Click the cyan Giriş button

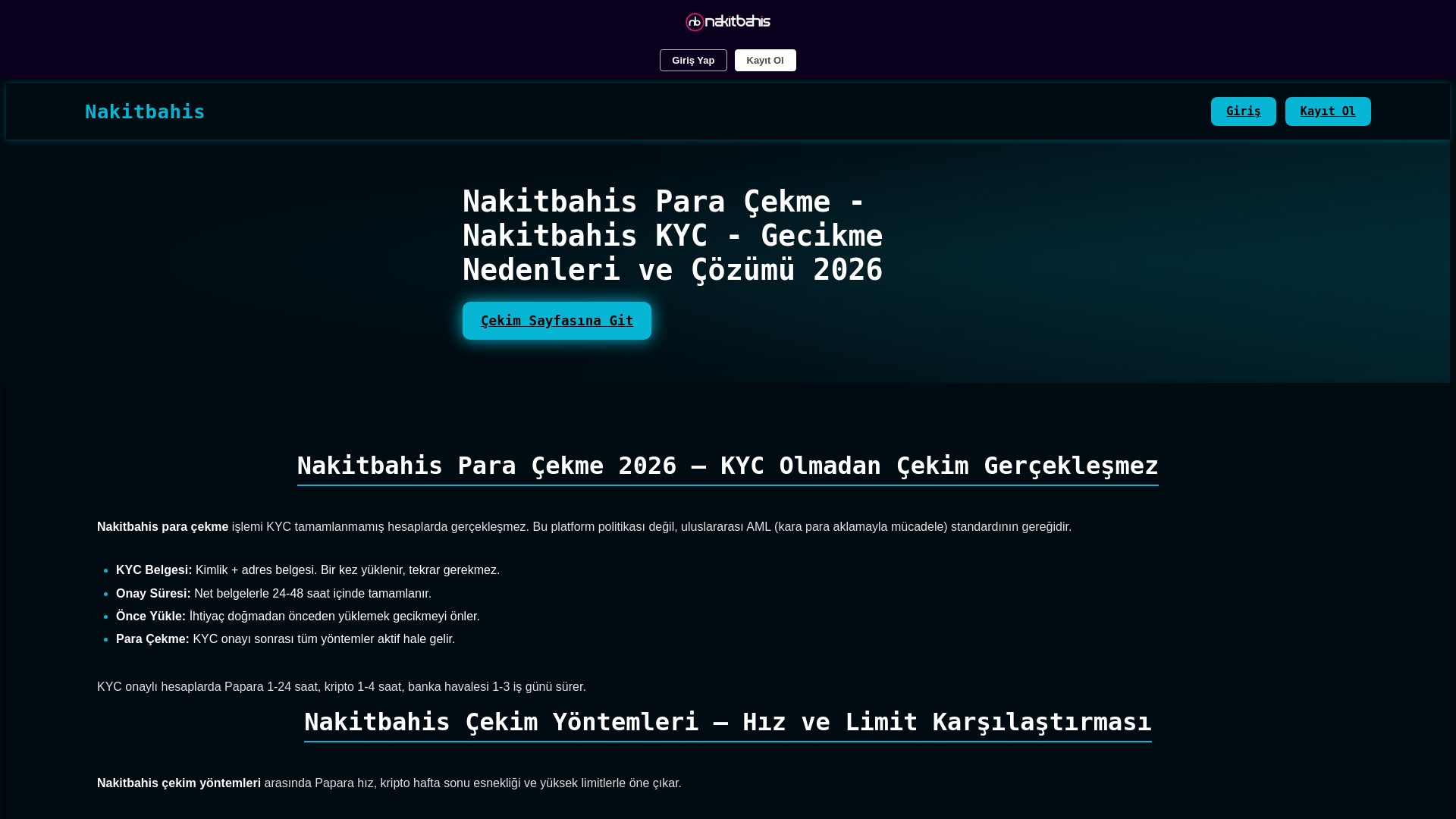[1244, 111]
